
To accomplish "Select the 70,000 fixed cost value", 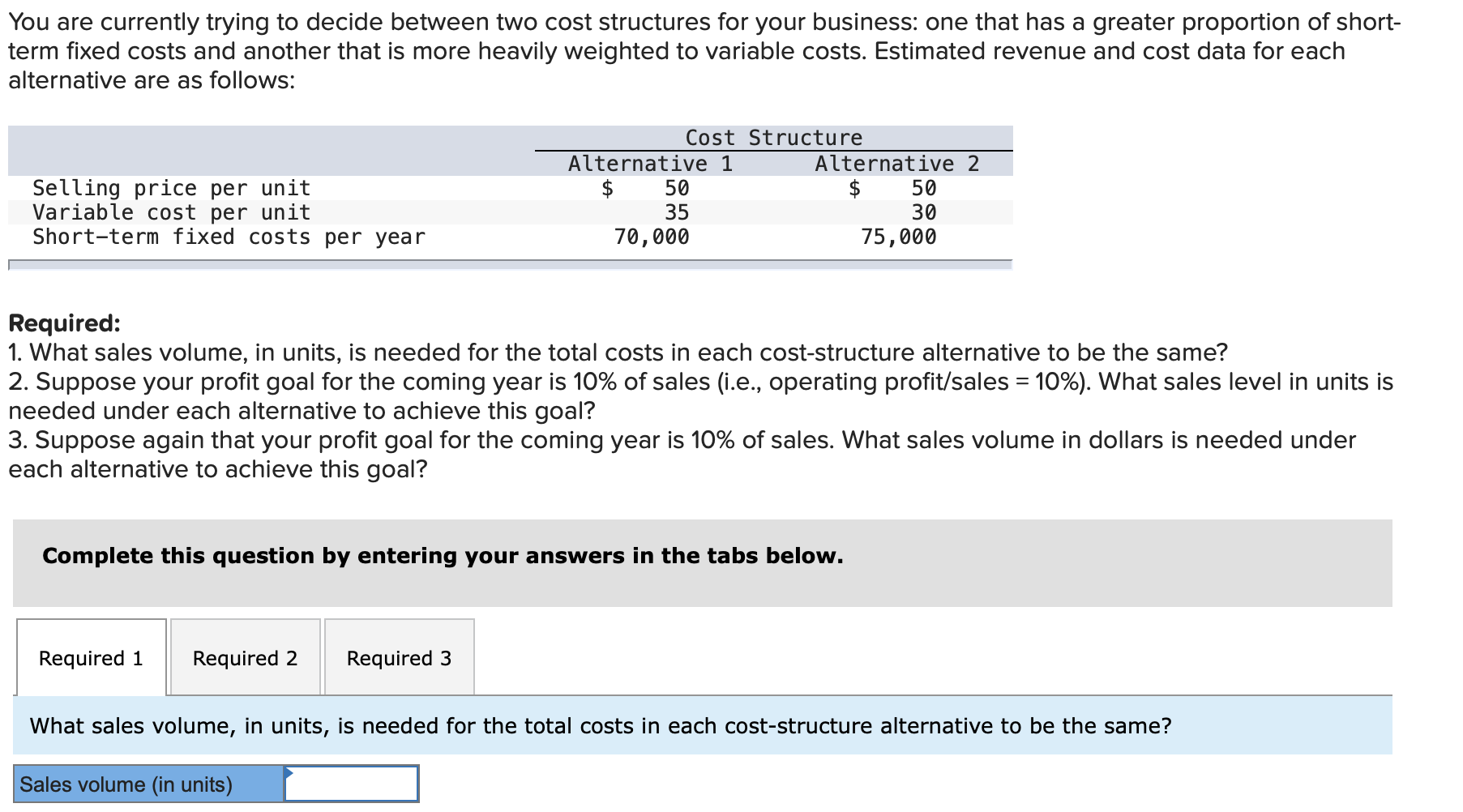I will [x=652, y=237].
